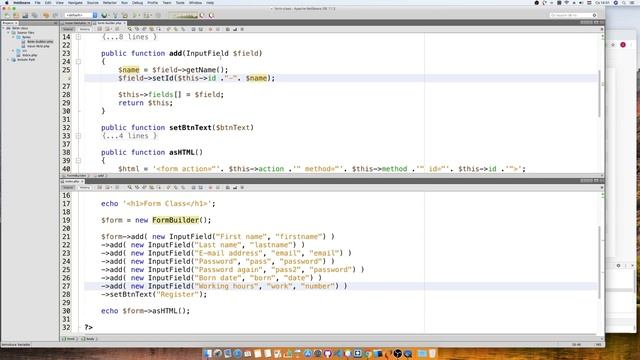Click the upper editor vertical scrollbar
Viewport: 640px width, 360px height.
click(x=600, y=93)
